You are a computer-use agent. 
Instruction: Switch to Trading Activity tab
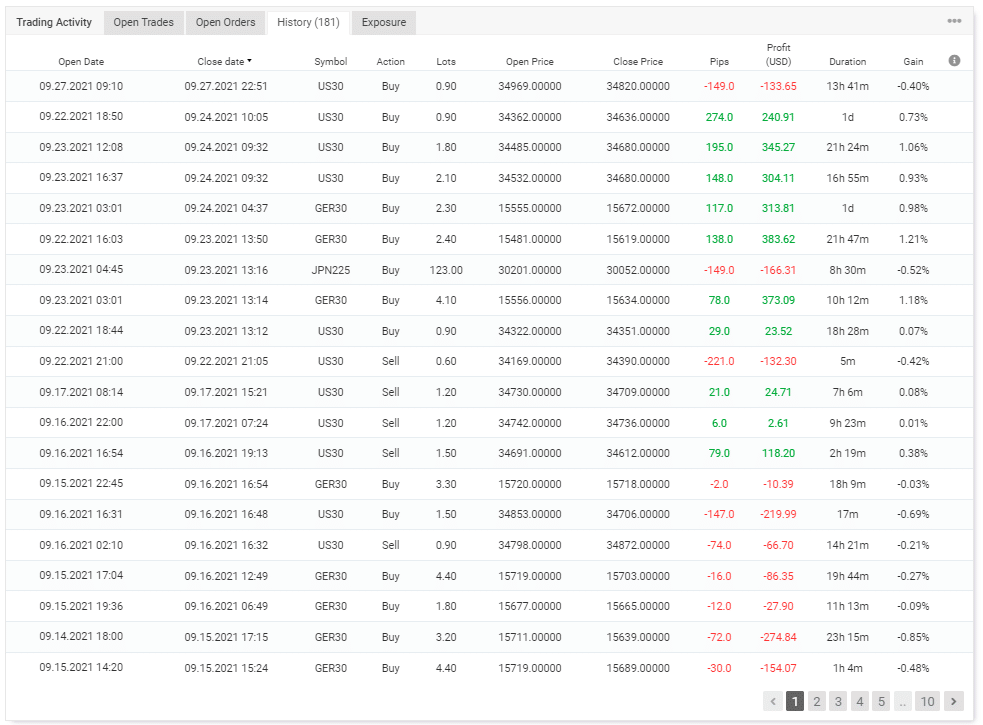(x=54, y=22)
